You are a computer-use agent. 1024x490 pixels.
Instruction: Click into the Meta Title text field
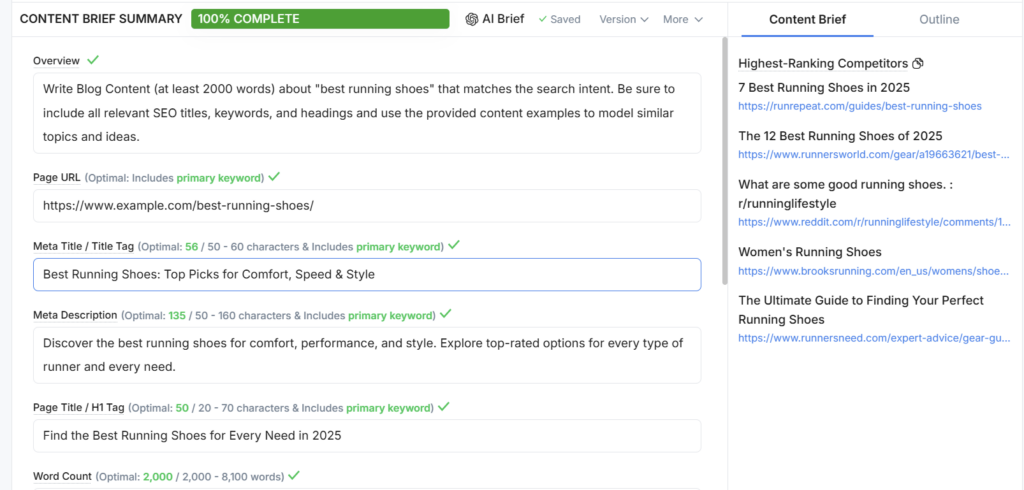click(x=367, y=274)
